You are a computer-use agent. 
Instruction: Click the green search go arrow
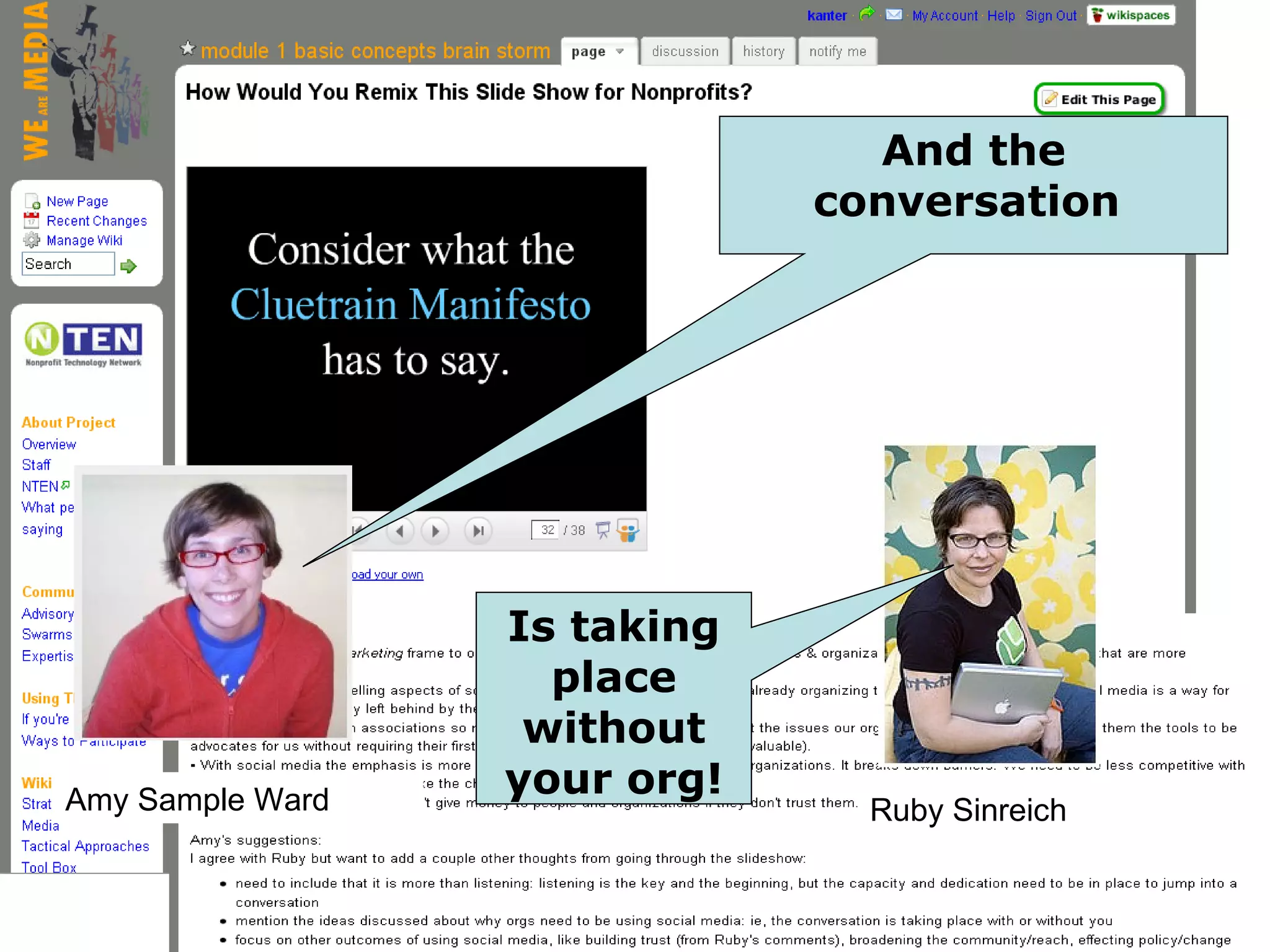click(128, 267)
